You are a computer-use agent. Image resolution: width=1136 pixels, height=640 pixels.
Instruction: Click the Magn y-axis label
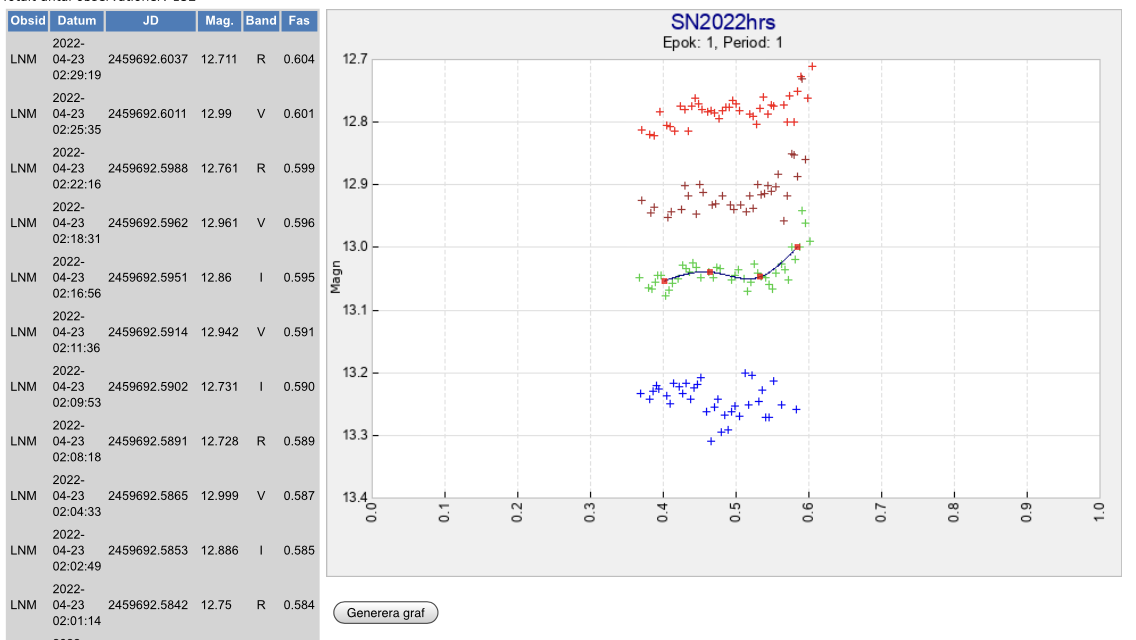coord(336,278)
